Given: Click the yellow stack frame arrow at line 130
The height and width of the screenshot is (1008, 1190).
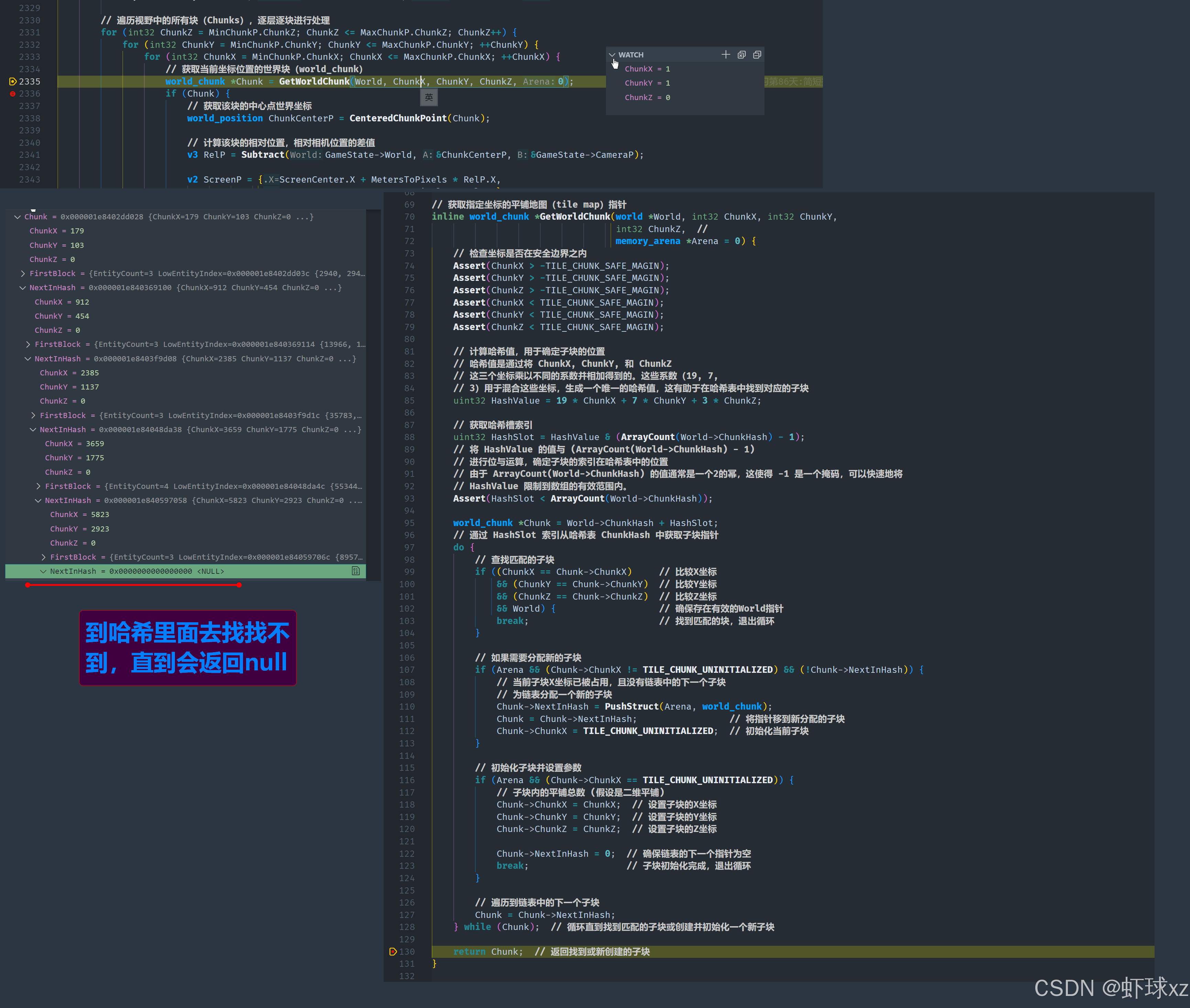Looking at the screenshot, I should pos(393,951).
